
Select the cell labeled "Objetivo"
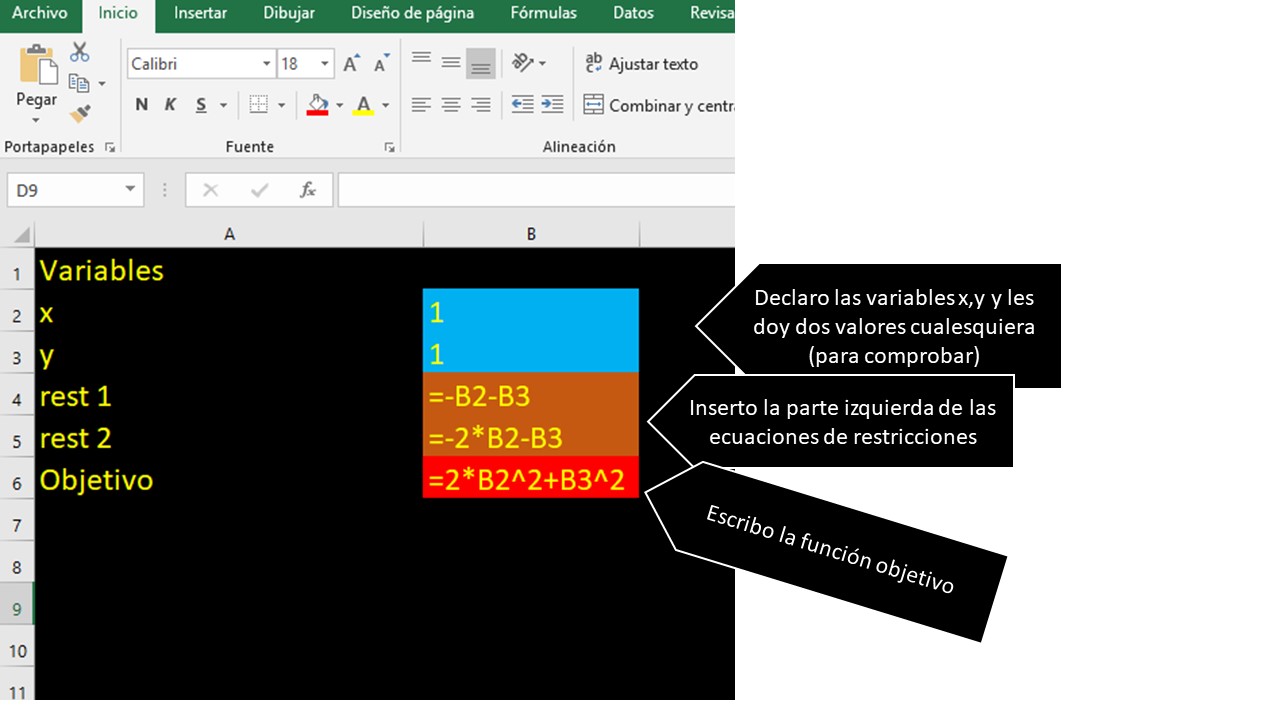(229, 480)
